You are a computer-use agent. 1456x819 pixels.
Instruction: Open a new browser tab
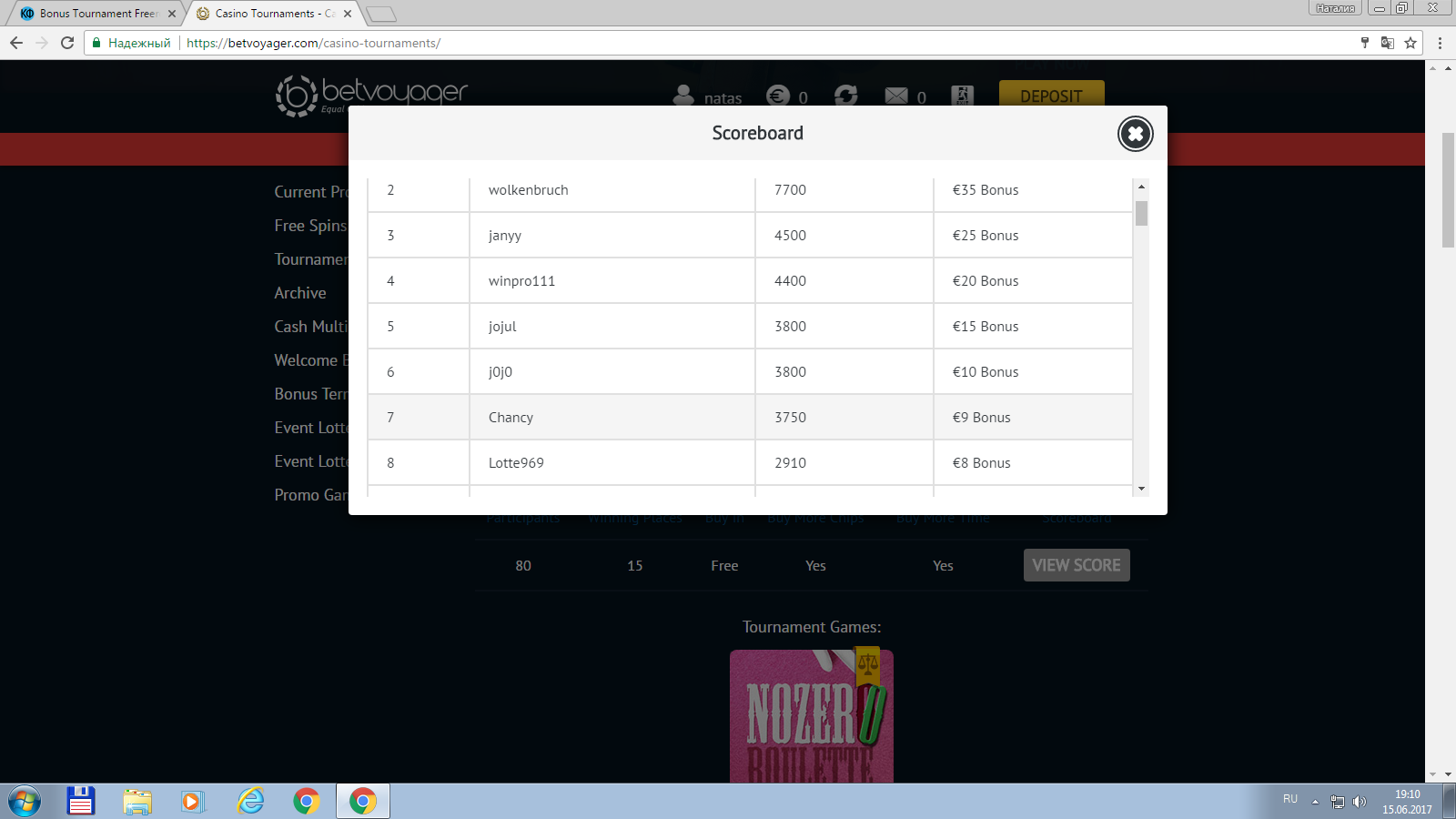tap(381, 14)
